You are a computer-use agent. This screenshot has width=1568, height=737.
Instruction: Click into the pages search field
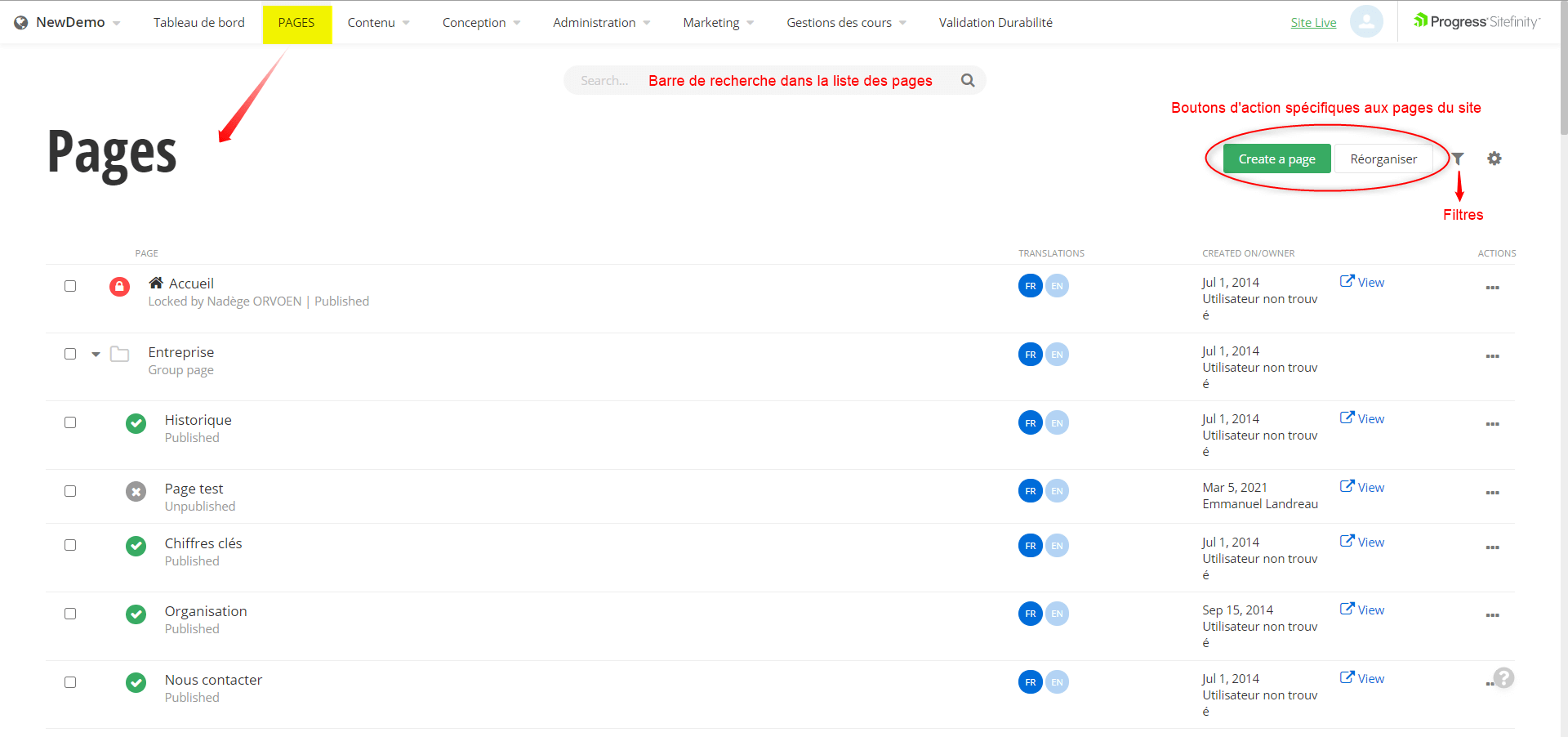tap(604, 81)
